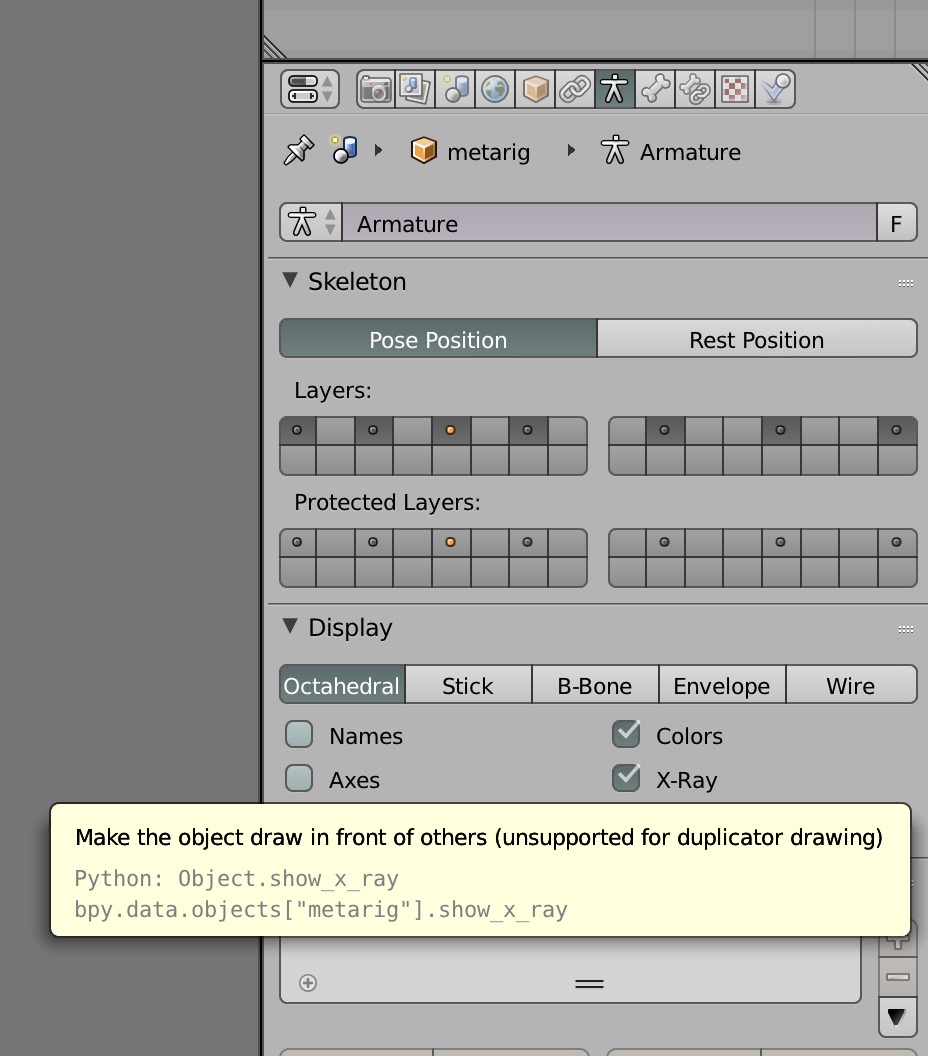Click the minus button beside the list
The height and width of the screenshot is (1056, 928).
point(898,977)
